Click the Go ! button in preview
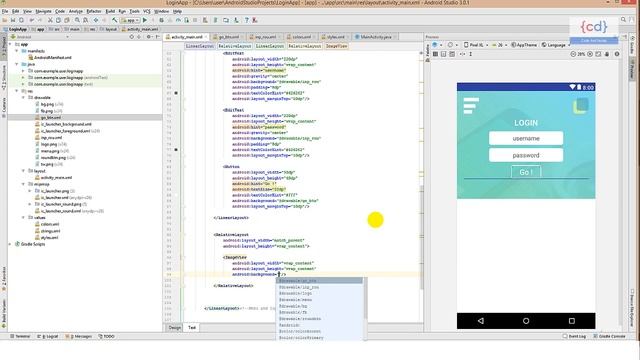 click(x=526, y=172)
